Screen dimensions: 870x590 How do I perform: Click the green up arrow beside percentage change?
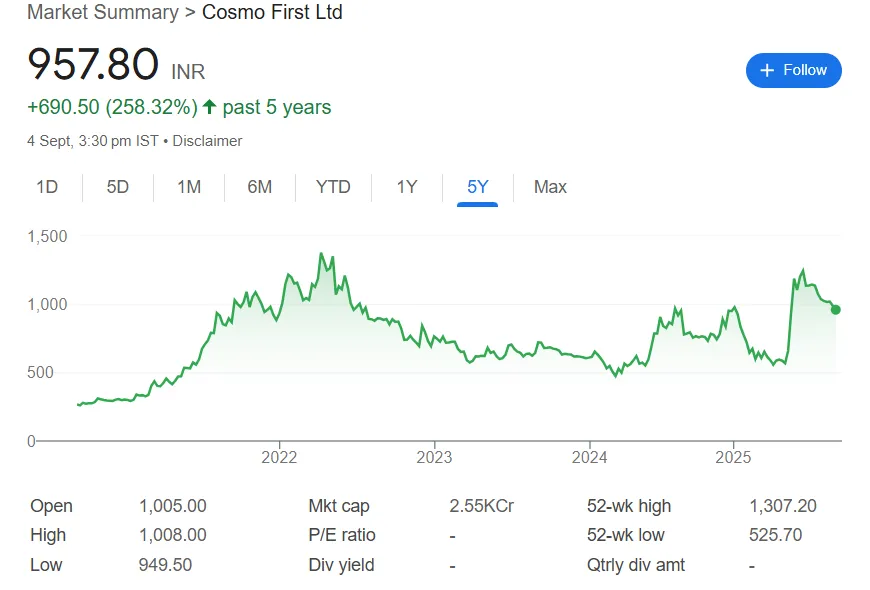tap(209, 107)
